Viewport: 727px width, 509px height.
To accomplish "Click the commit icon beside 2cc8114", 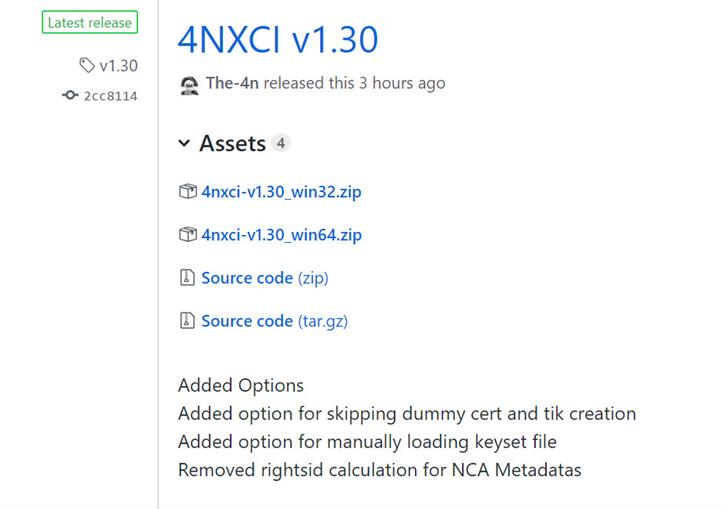I will point(70,96).
